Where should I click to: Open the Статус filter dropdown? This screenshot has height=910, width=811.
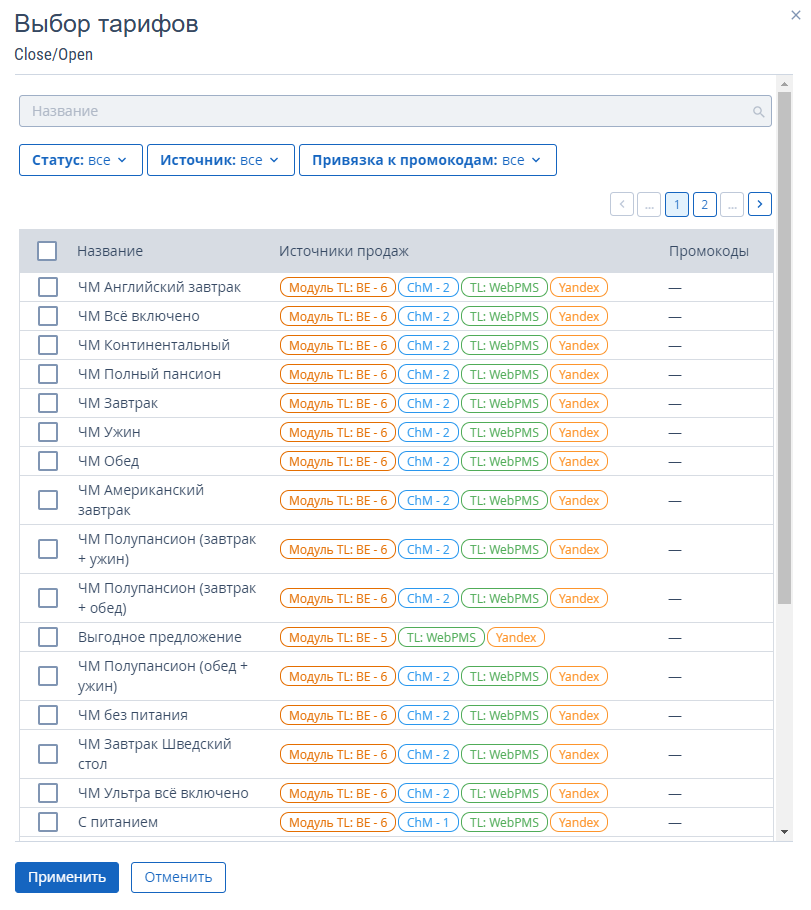(x=80, y=160)
